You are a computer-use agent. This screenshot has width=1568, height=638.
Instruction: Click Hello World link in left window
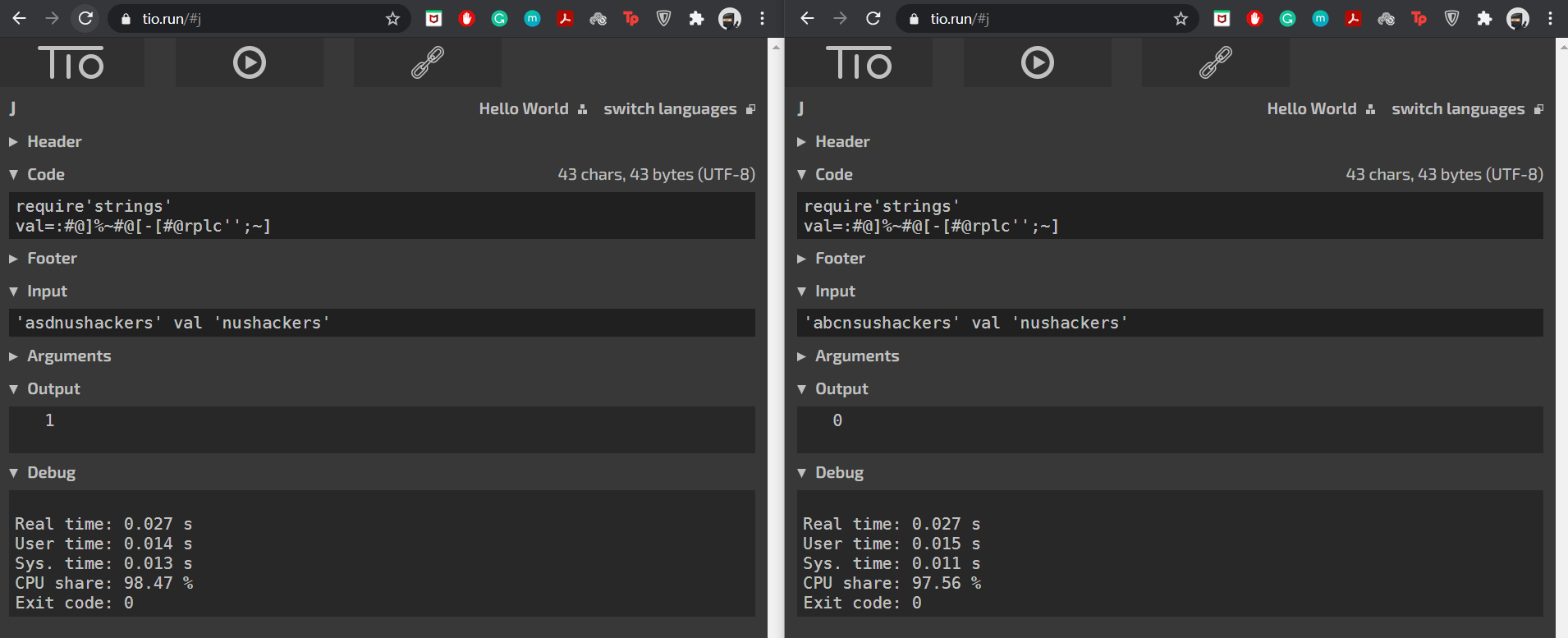tap(533, 108)
